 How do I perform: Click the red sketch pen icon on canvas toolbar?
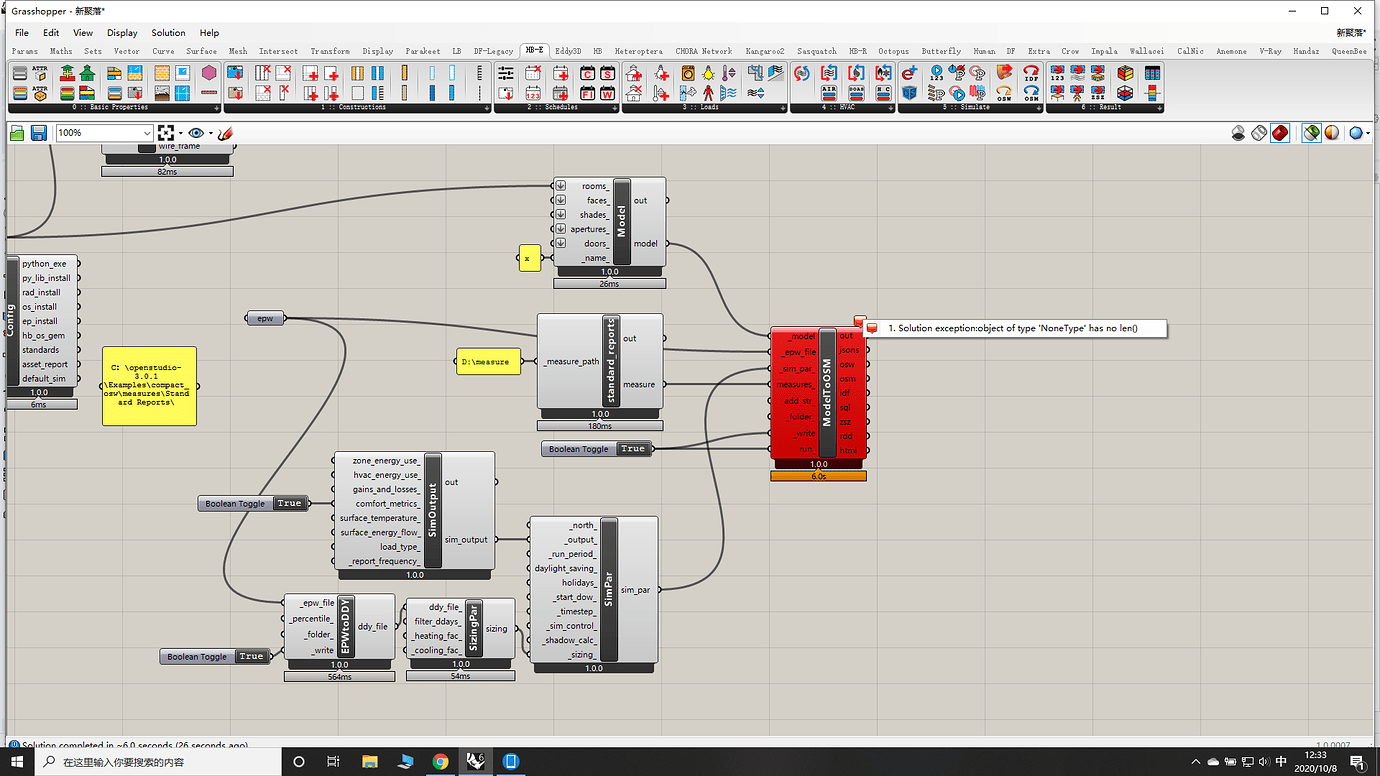tap(225, 132)
